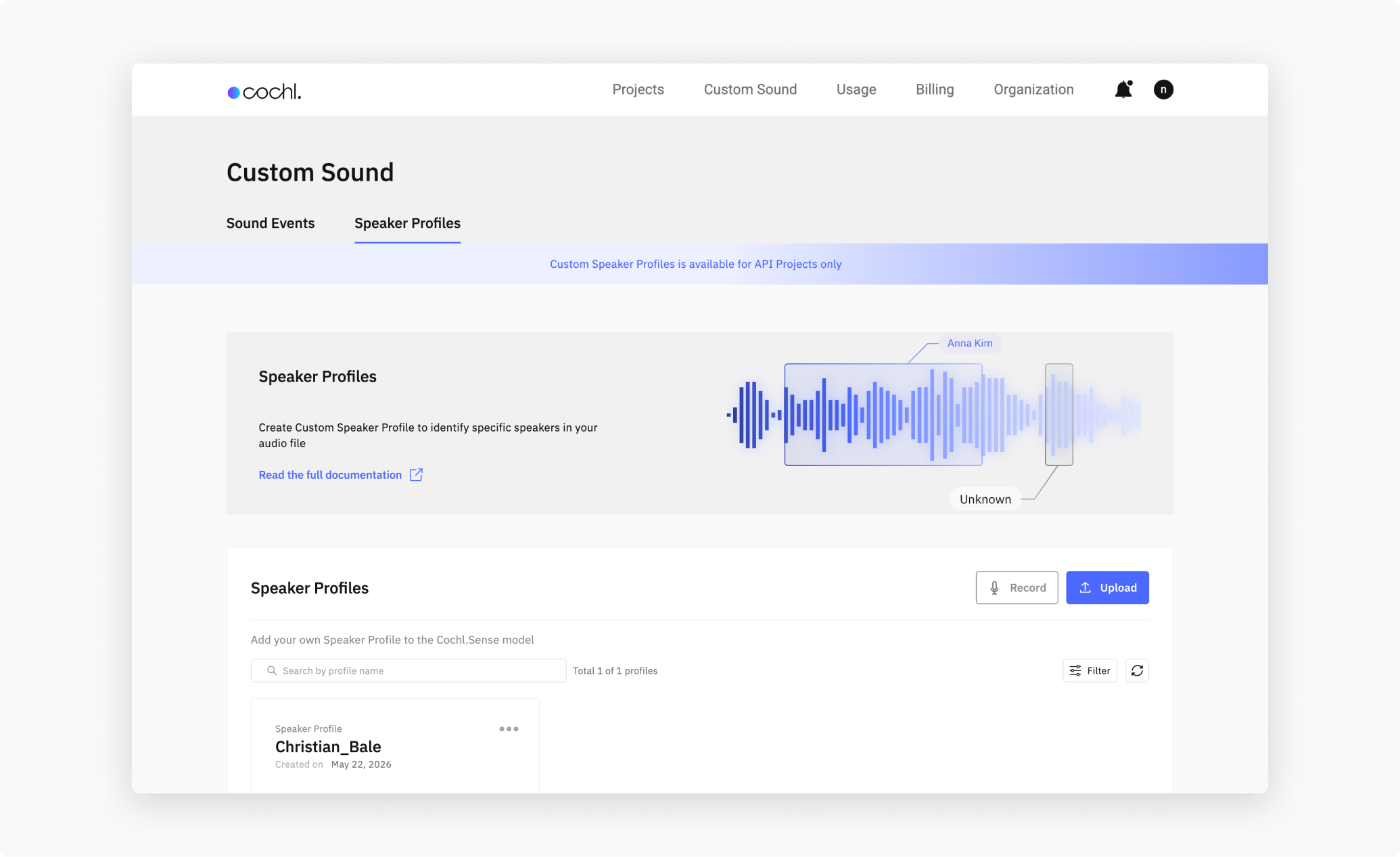Open Custom Sound in the top navigation

(750, 89)
